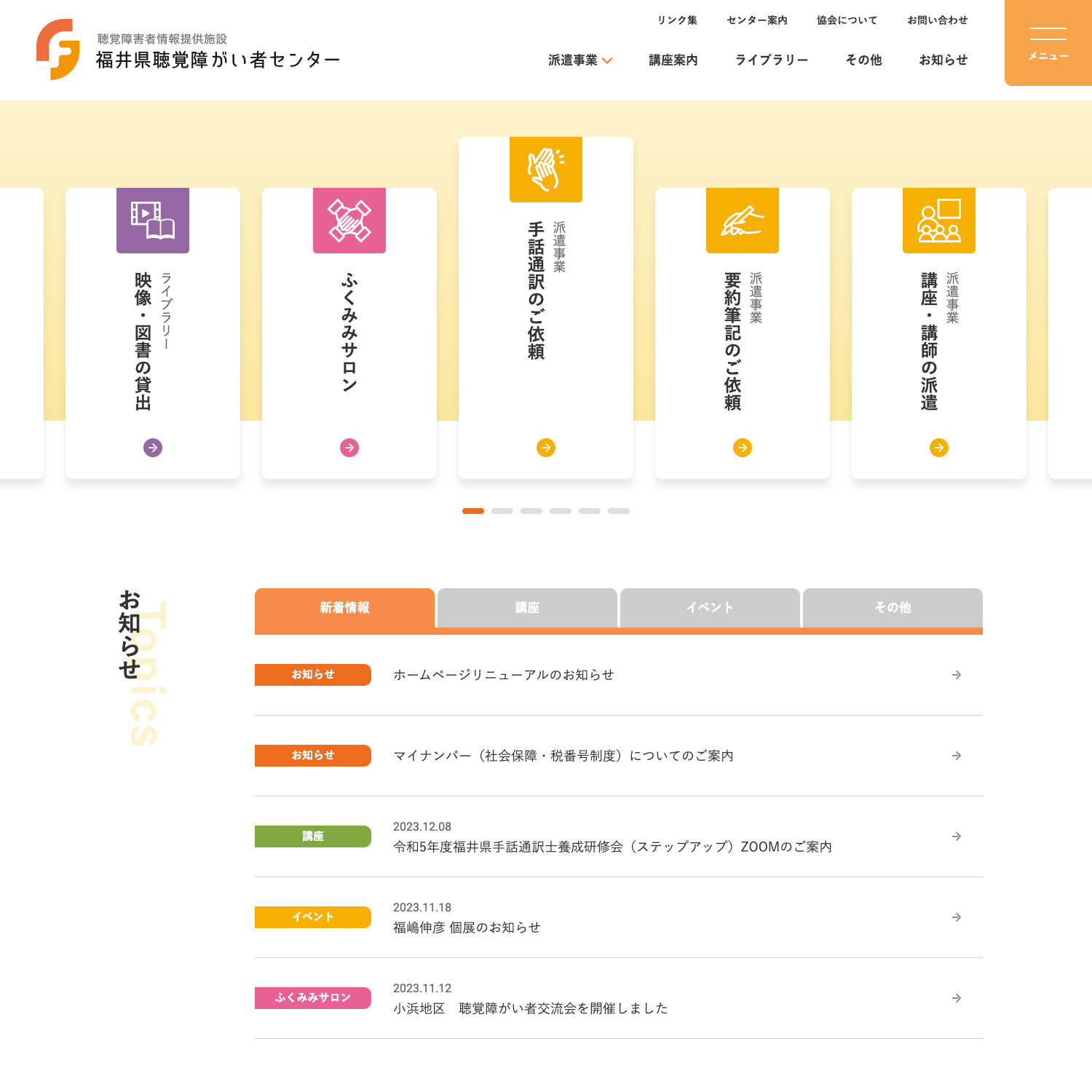This screenshot has height=1092, width=1092.
Task: Click the writing hand note-taking icon
Action: click(x=743, y=221)
